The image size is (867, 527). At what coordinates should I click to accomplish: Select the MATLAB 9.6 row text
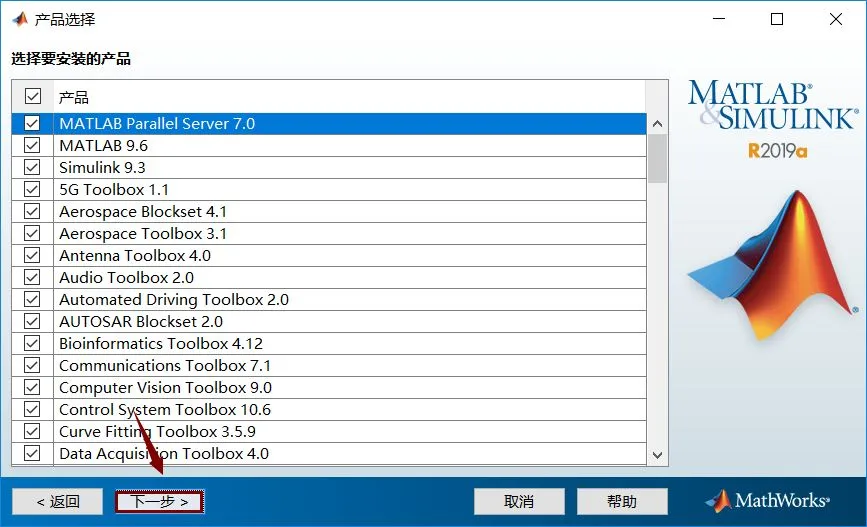103,145
